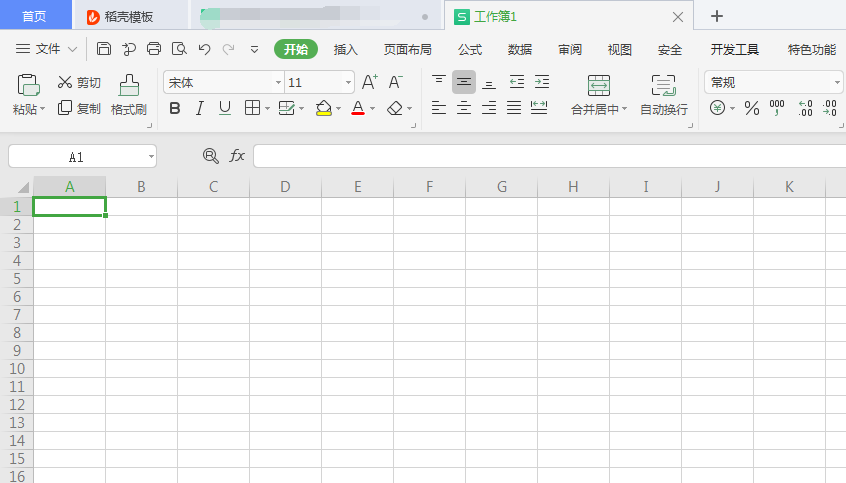The height and width of the screenshot is (483, 846).
Task: Increase indent icon
Action: pos(542,82)
